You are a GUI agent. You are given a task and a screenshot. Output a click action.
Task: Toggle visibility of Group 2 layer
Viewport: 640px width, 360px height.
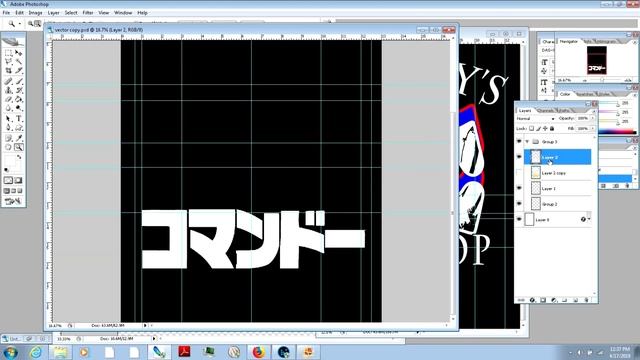click(x=519, y=204)
